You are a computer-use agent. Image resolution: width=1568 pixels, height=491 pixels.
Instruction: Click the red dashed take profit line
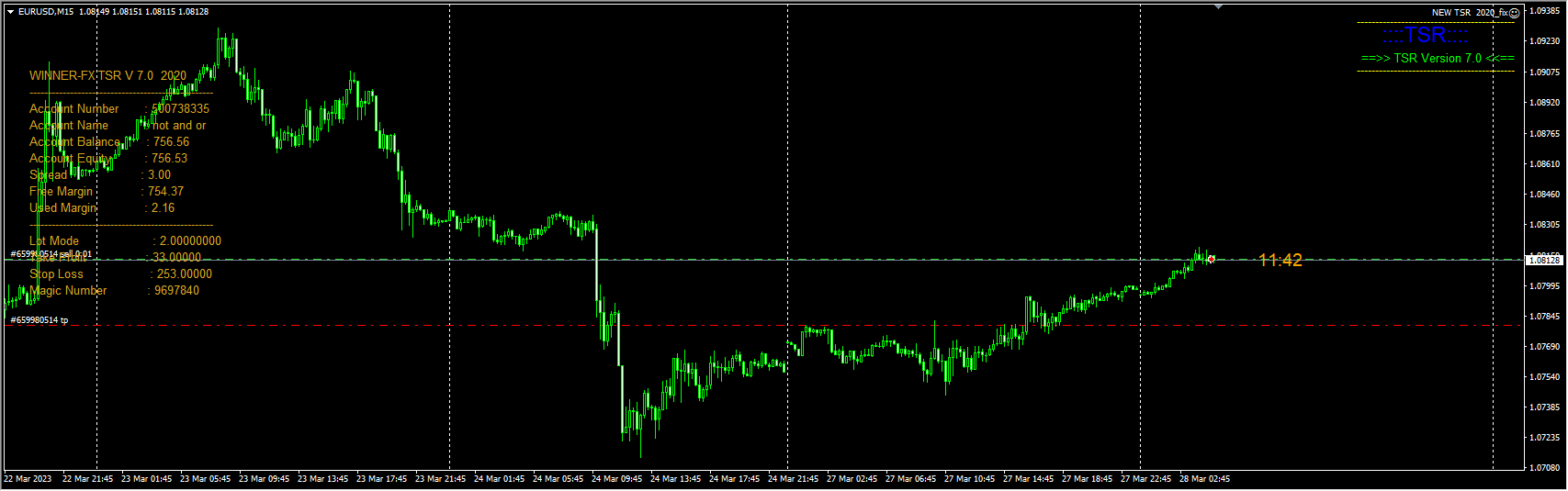coord(827,326)
